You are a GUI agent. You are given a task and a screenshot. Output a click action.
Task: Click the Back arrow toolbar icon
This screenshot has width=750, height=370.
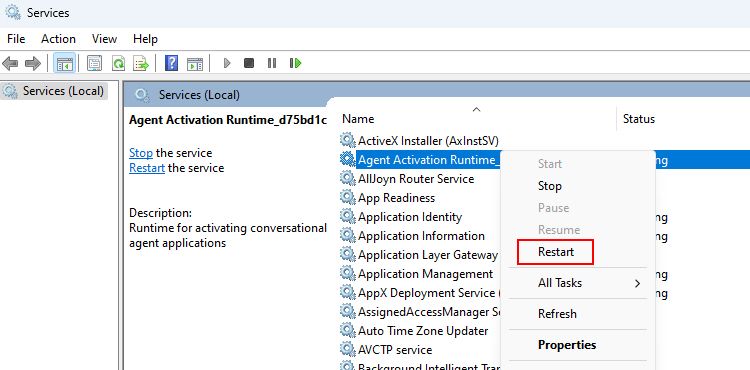[10, 63]
